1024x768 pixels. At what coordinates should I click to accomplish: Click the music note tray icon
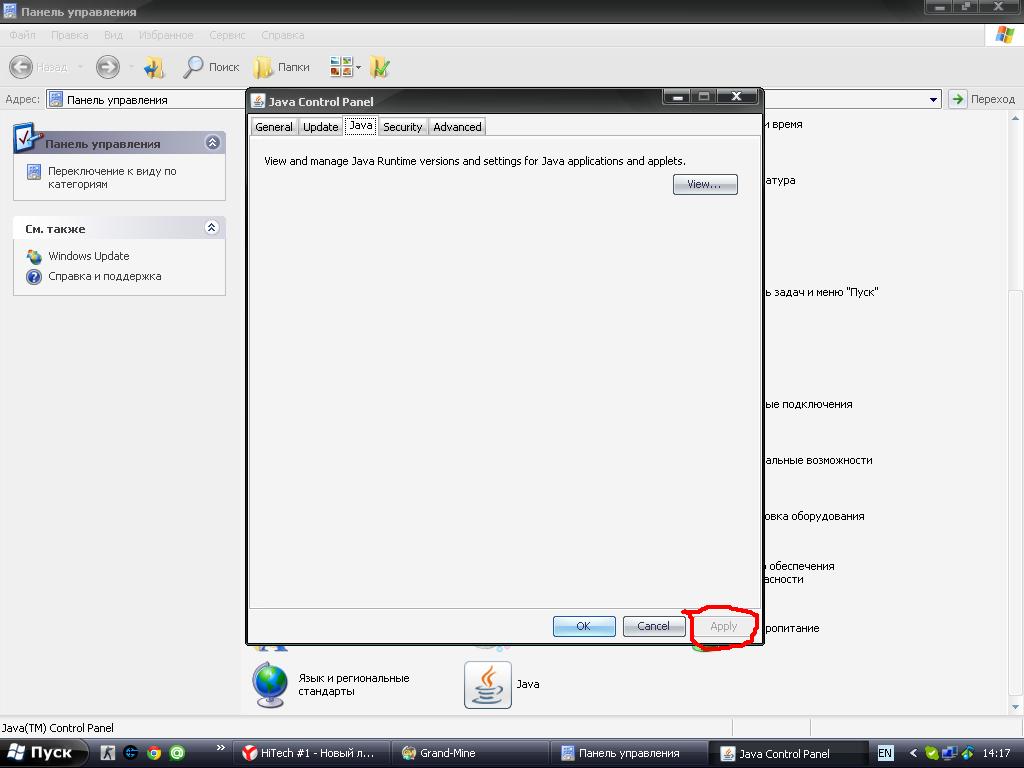(967, 754)
